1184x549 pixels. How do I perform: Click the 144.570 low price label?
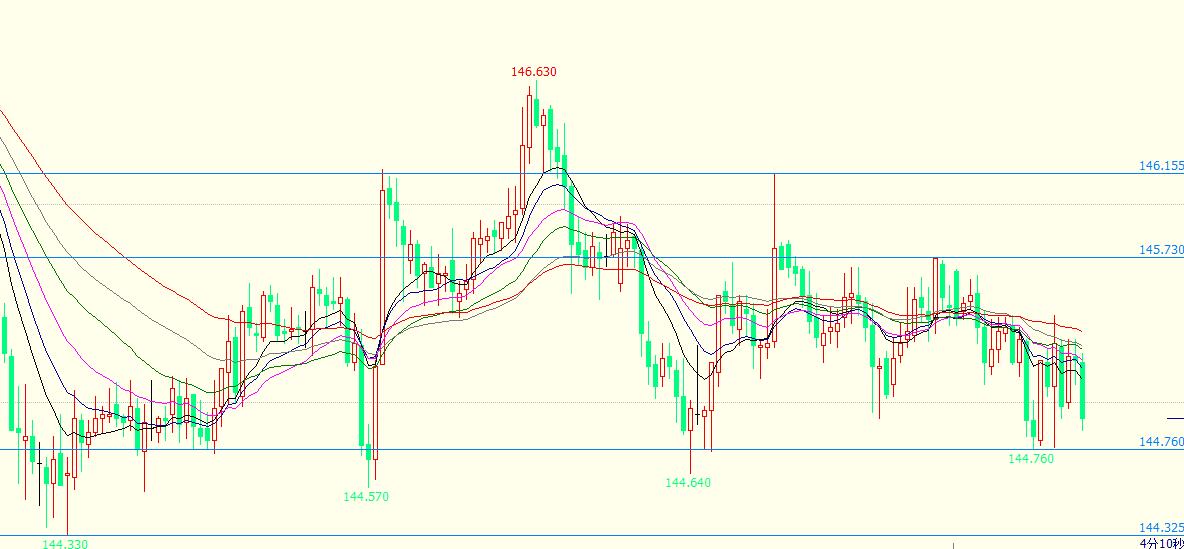(x=366, y=497)
